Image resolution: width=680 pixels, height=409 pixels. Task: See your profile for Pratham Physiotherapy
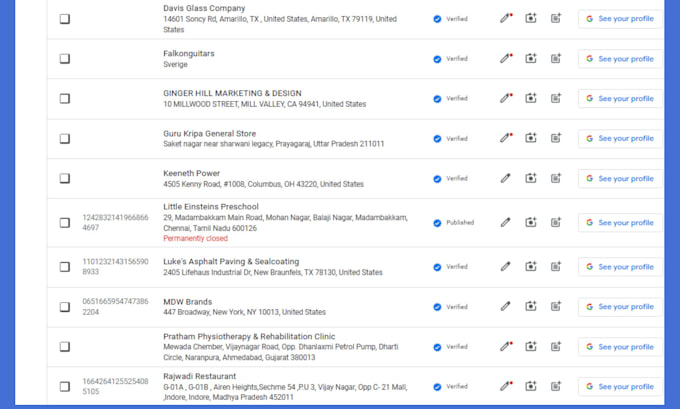(x=620, y=347)
